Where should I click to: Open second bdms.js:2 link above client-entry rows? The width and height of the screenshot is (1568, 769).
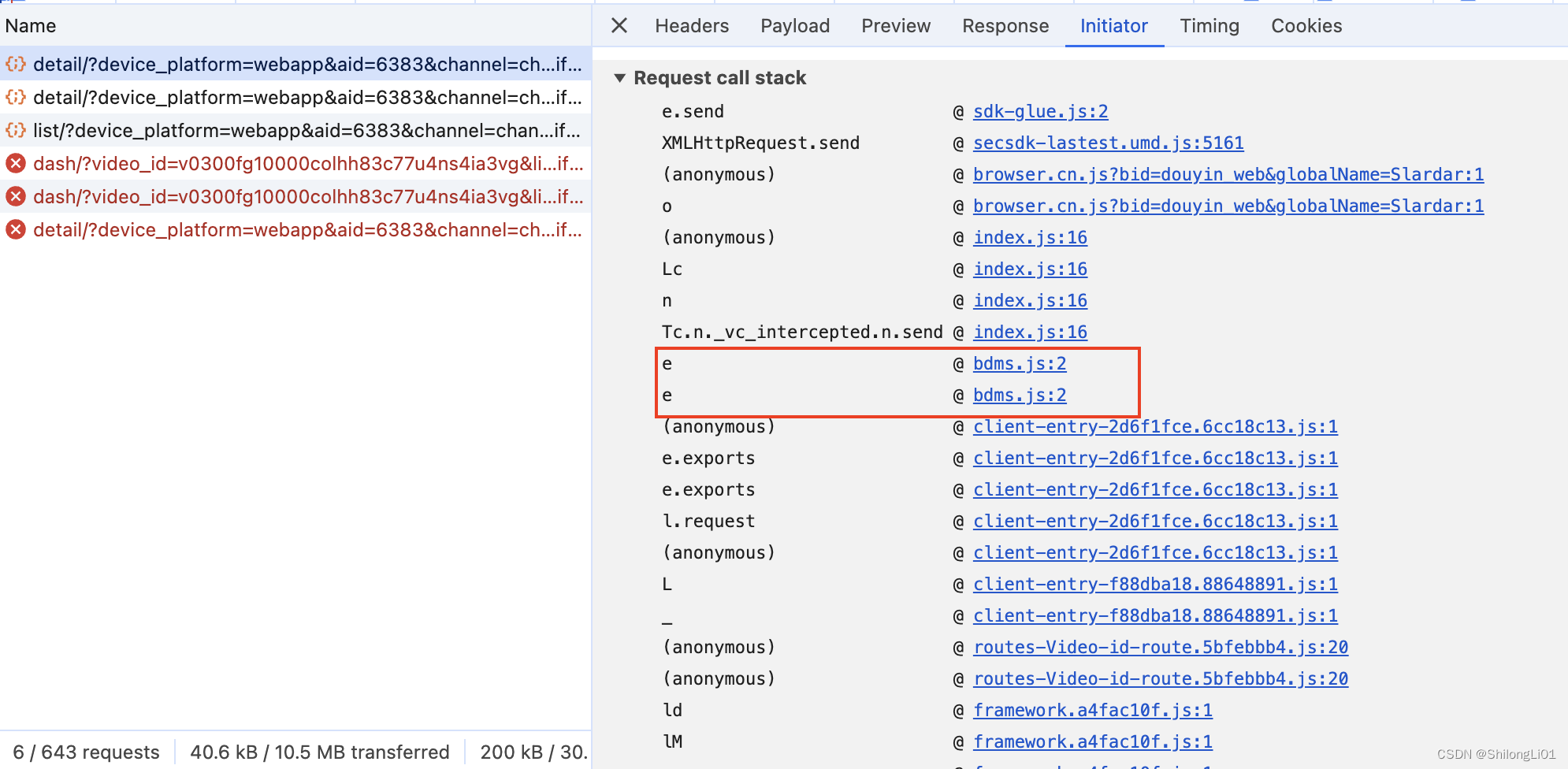coord(1020,396)
